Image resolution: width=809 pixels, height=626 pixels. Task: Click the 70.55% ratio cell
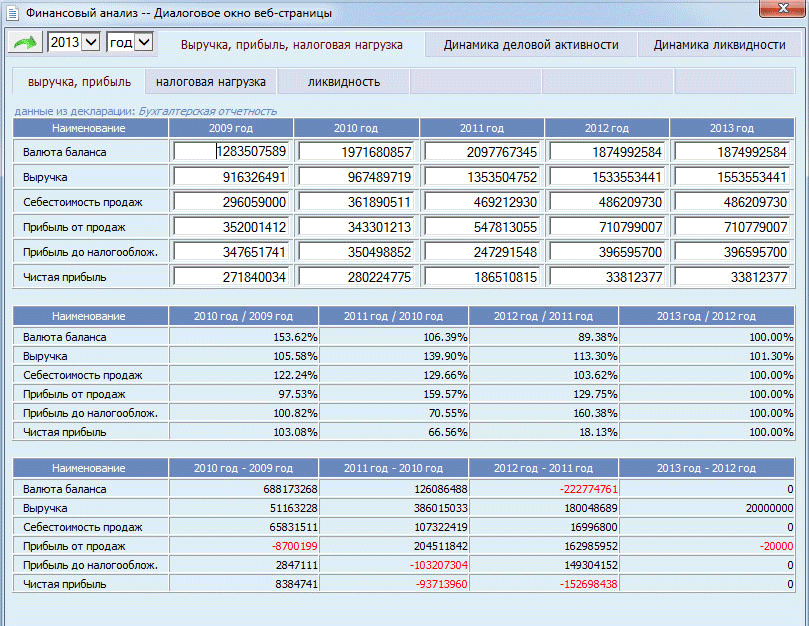[x=393, y=413]
